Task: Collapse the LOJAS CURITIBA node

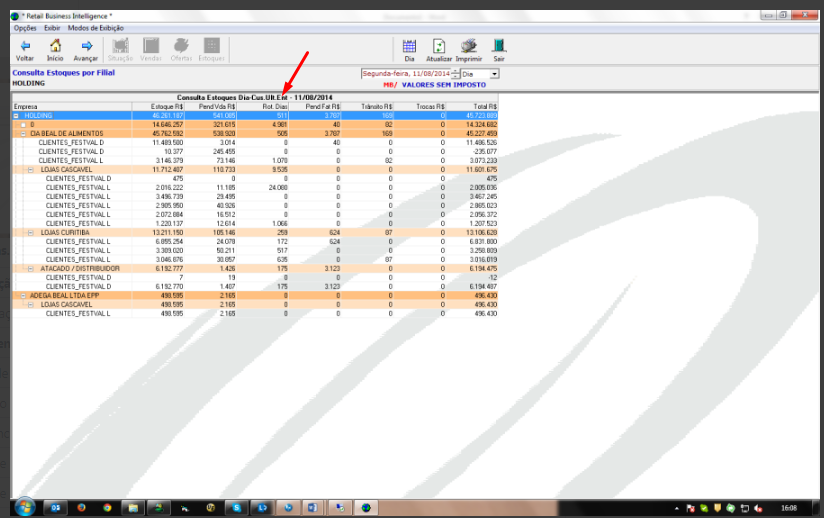Action: coord(30,232)
